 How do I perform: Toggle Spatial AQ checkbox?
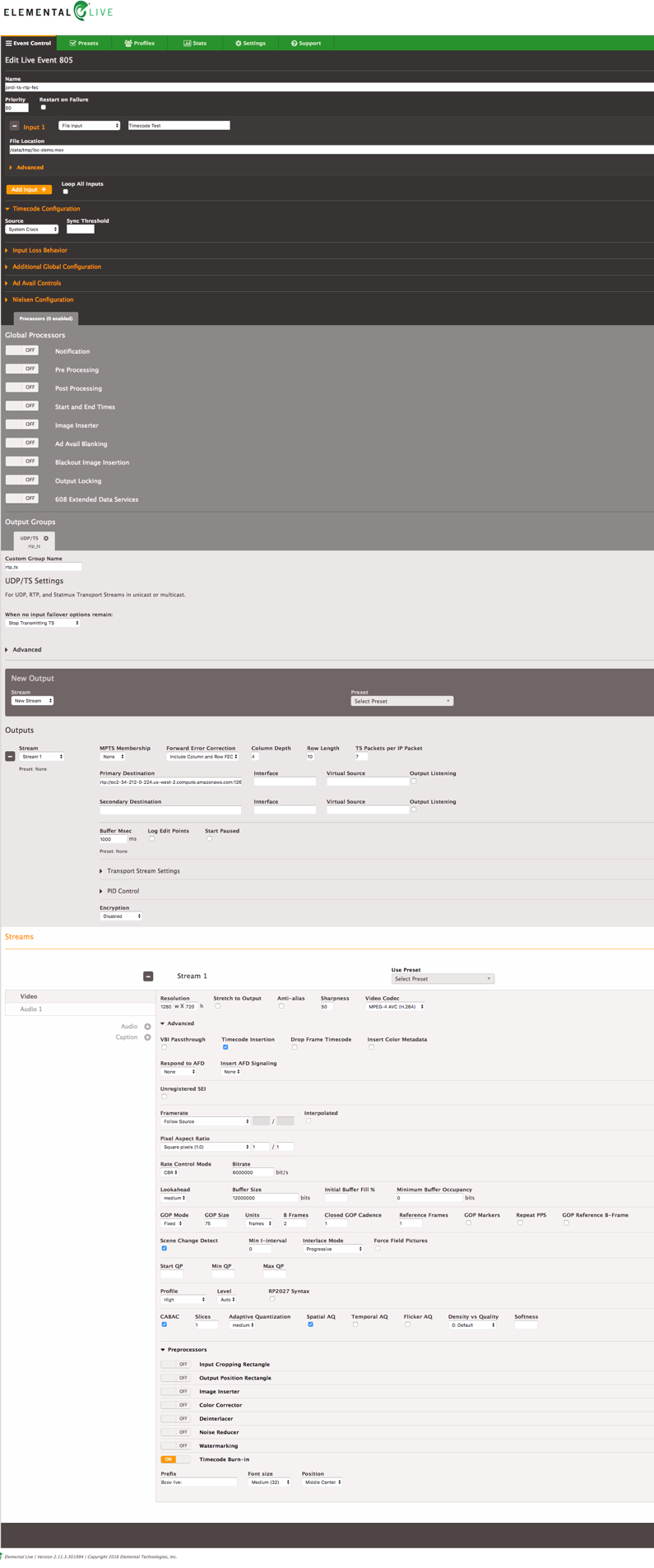(x=310, y=1324)
